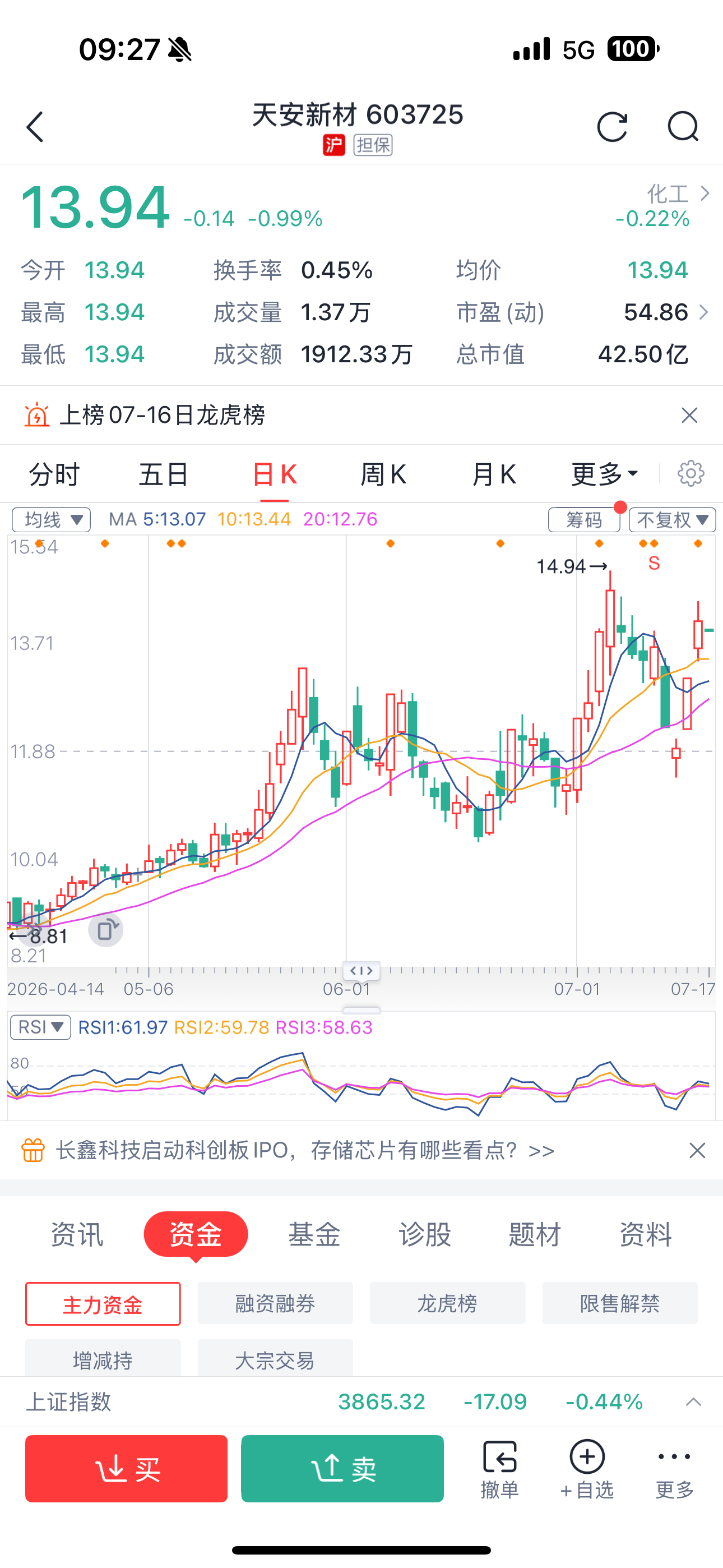Toggle the 筹码 chip distribution view
723x1568 pixels.
tap(584, 520)
